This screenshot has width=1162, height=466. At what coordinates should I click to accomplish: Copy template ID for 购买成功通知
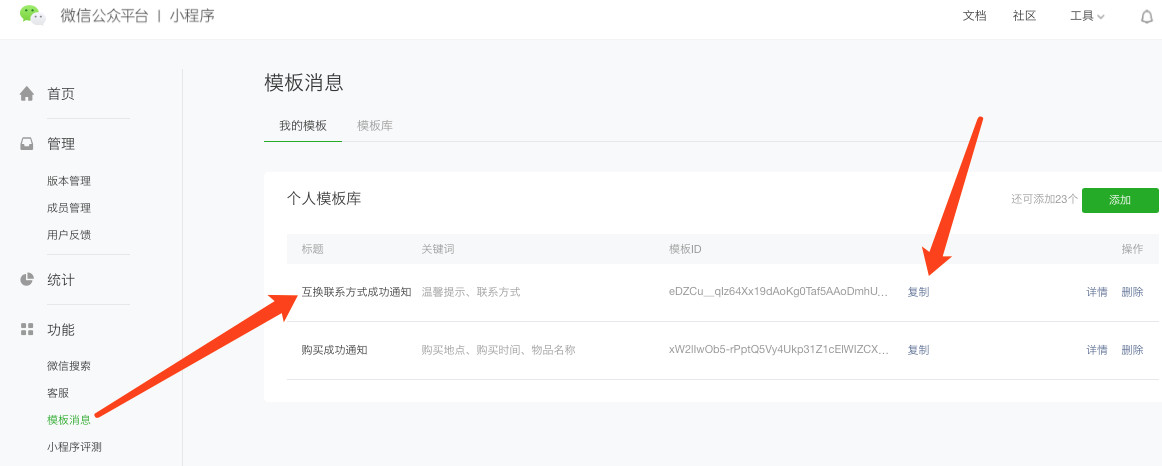918,350
